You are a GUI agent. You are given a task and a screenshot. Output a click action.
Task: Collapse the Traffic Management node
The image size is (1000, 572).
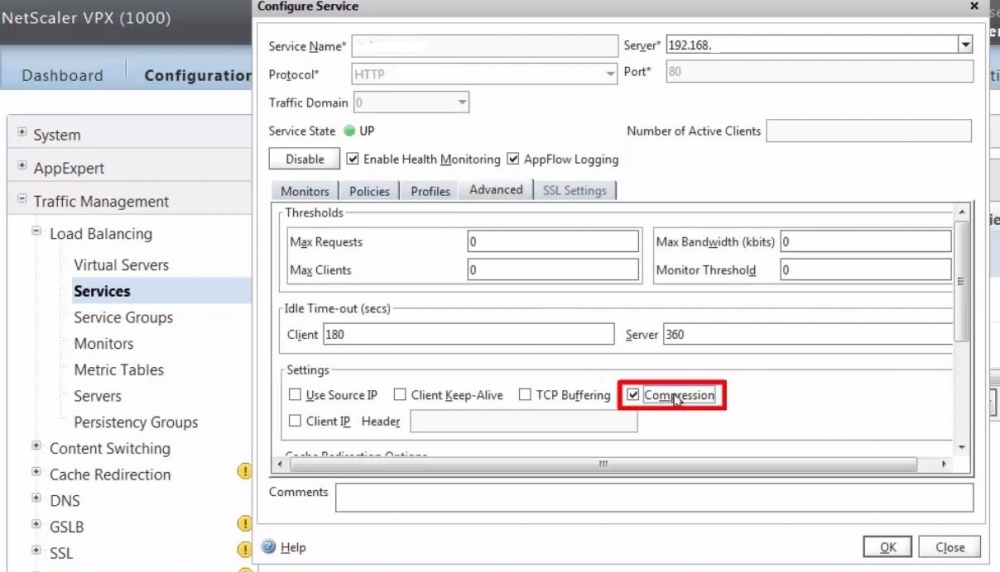(22, 198)
